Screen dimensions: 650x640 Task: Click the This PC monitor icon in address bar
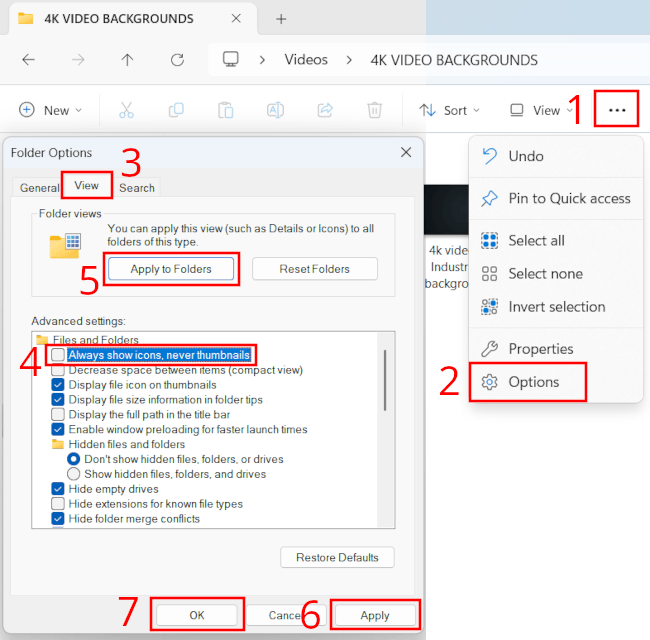pyautogui.click(x=230, y=59)
